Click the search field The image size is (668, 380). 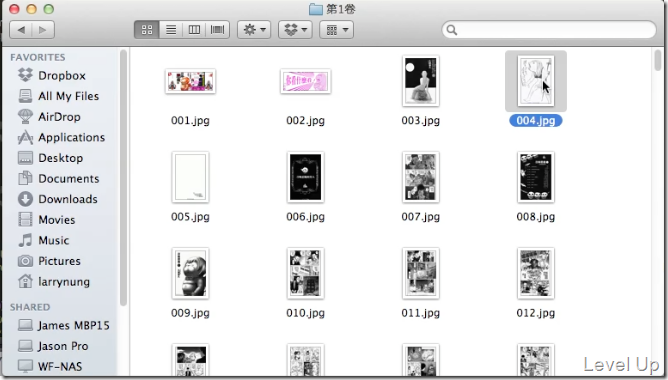point(549,30)
